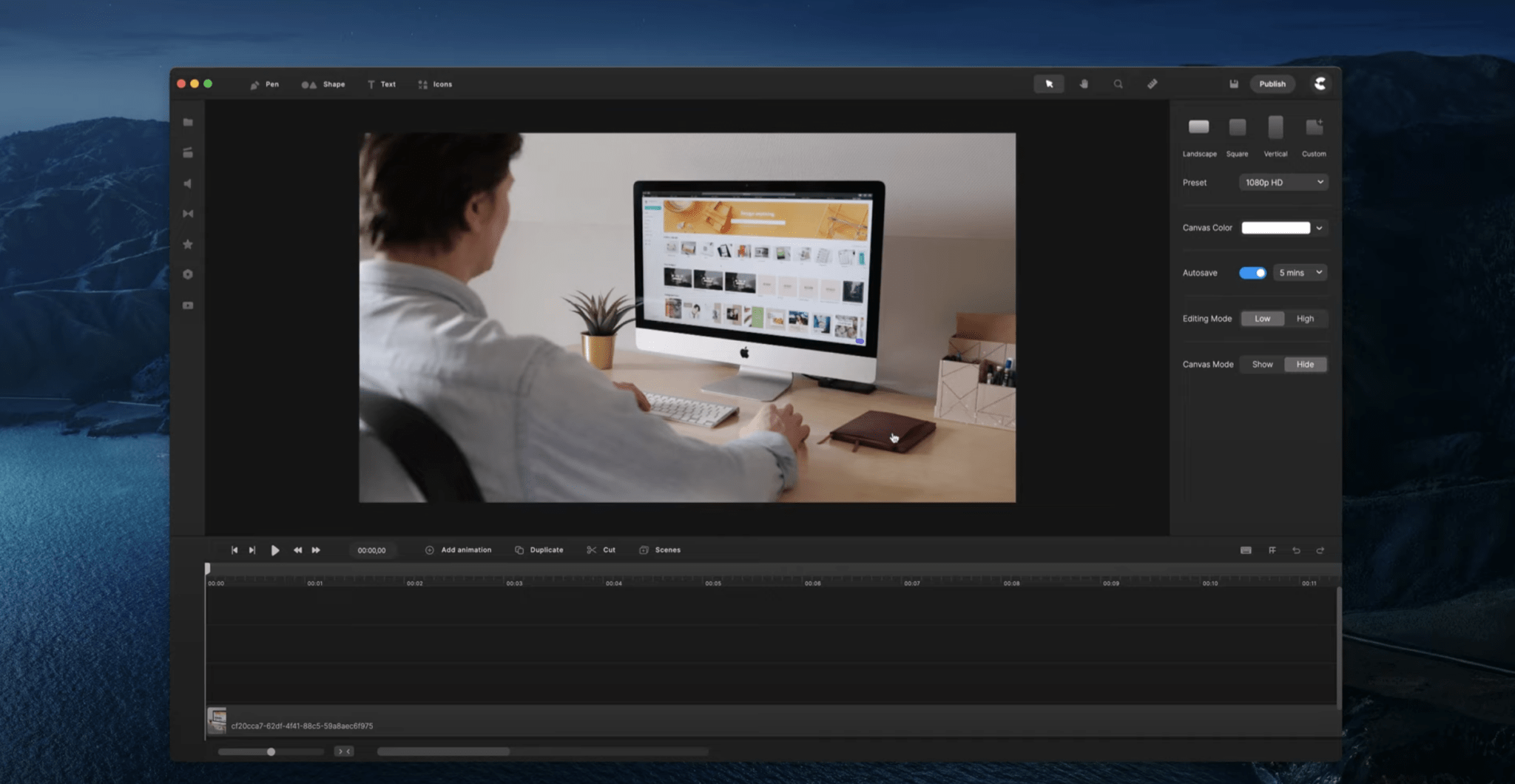
Task: Open the transitions panel in the sidebar
Action: click(188, 213)
